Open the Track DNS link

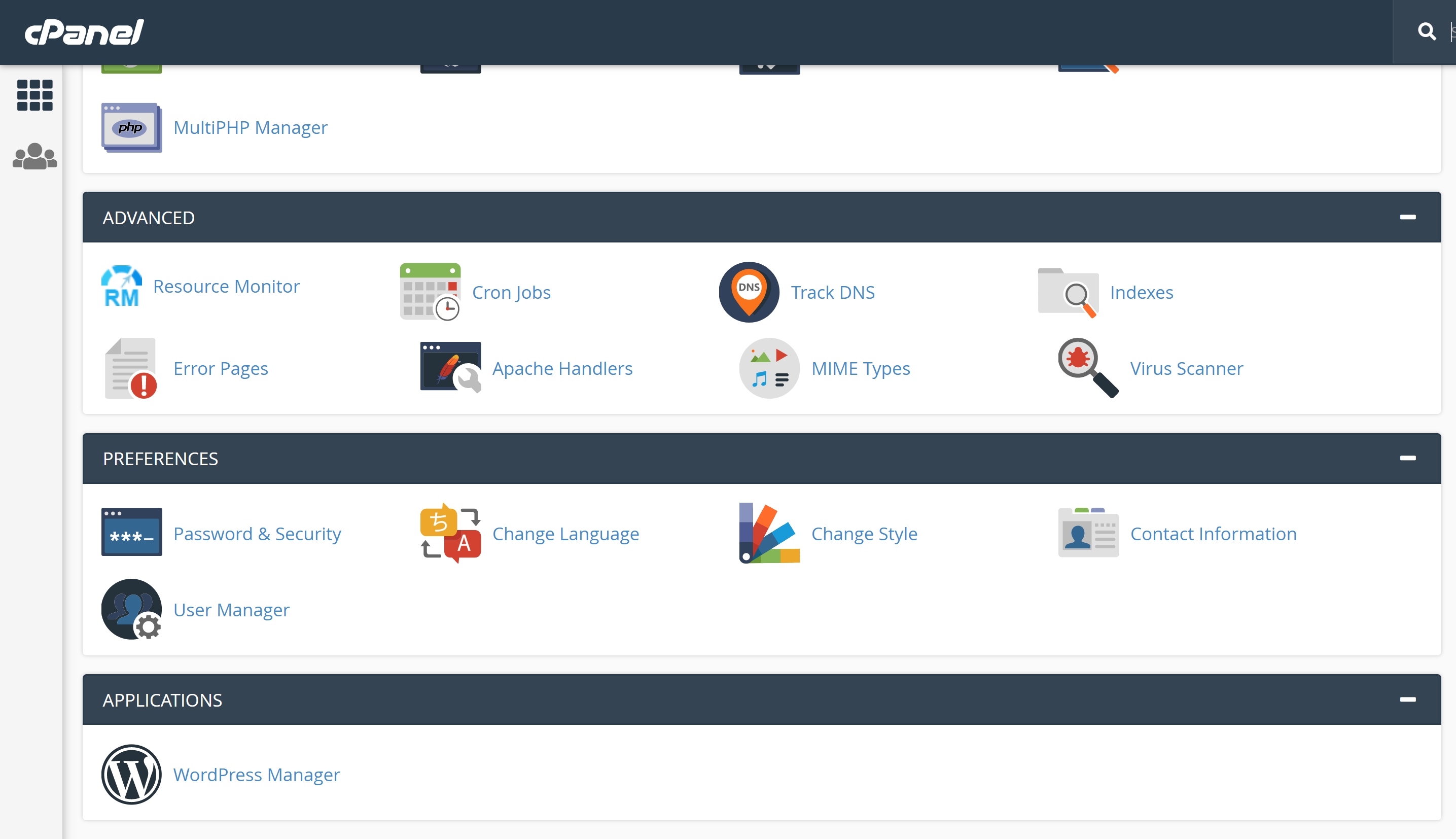[833, 292]
